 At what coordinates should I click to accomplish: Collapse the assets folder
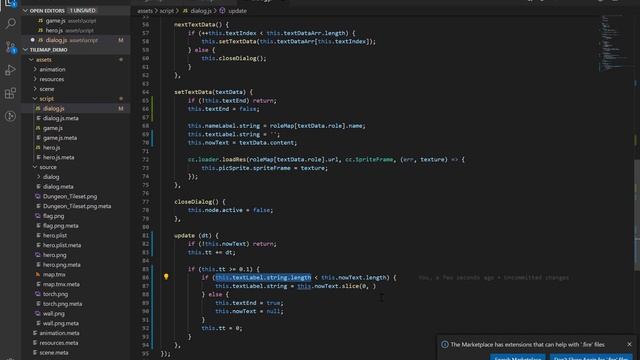point(31,60)
